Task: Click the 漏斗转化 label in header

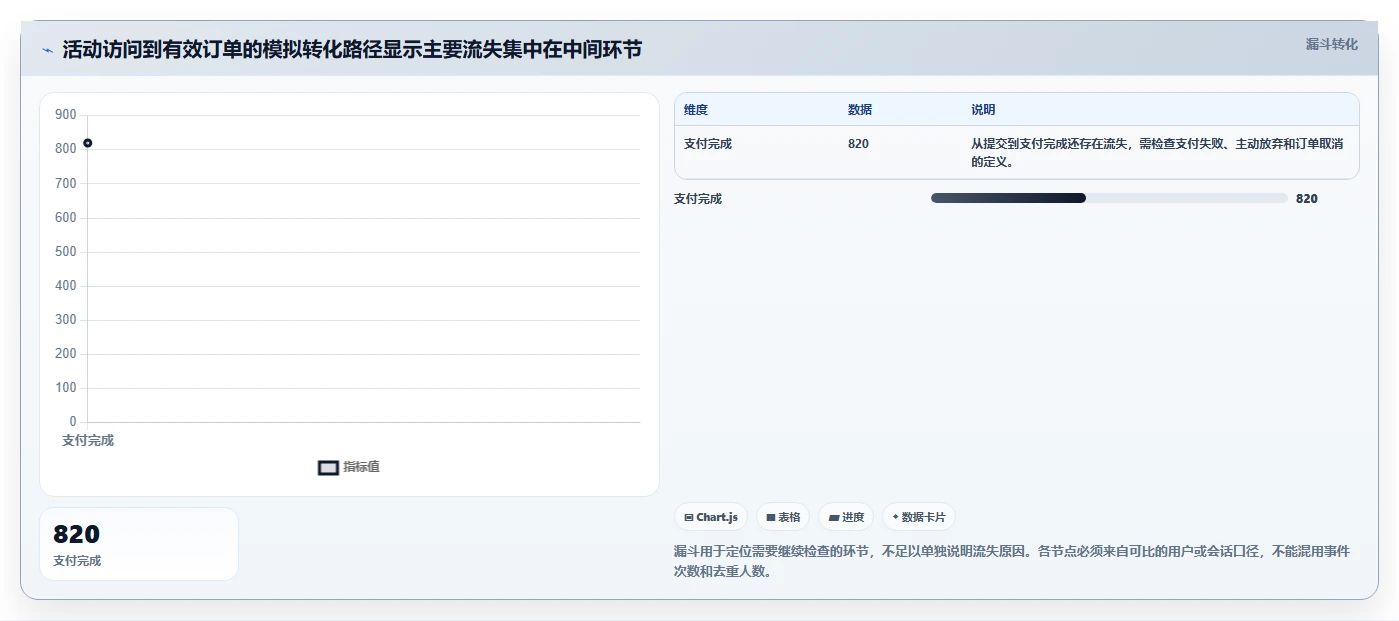Action: [x=1331, y=44]
